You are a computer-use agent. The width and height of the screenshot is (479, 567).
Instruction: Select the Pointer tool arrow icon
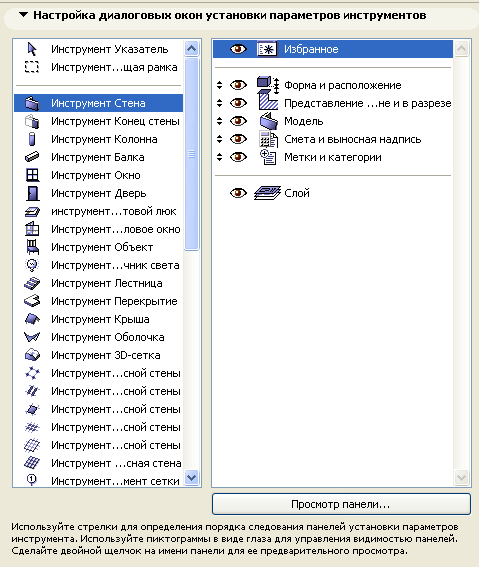32,49
